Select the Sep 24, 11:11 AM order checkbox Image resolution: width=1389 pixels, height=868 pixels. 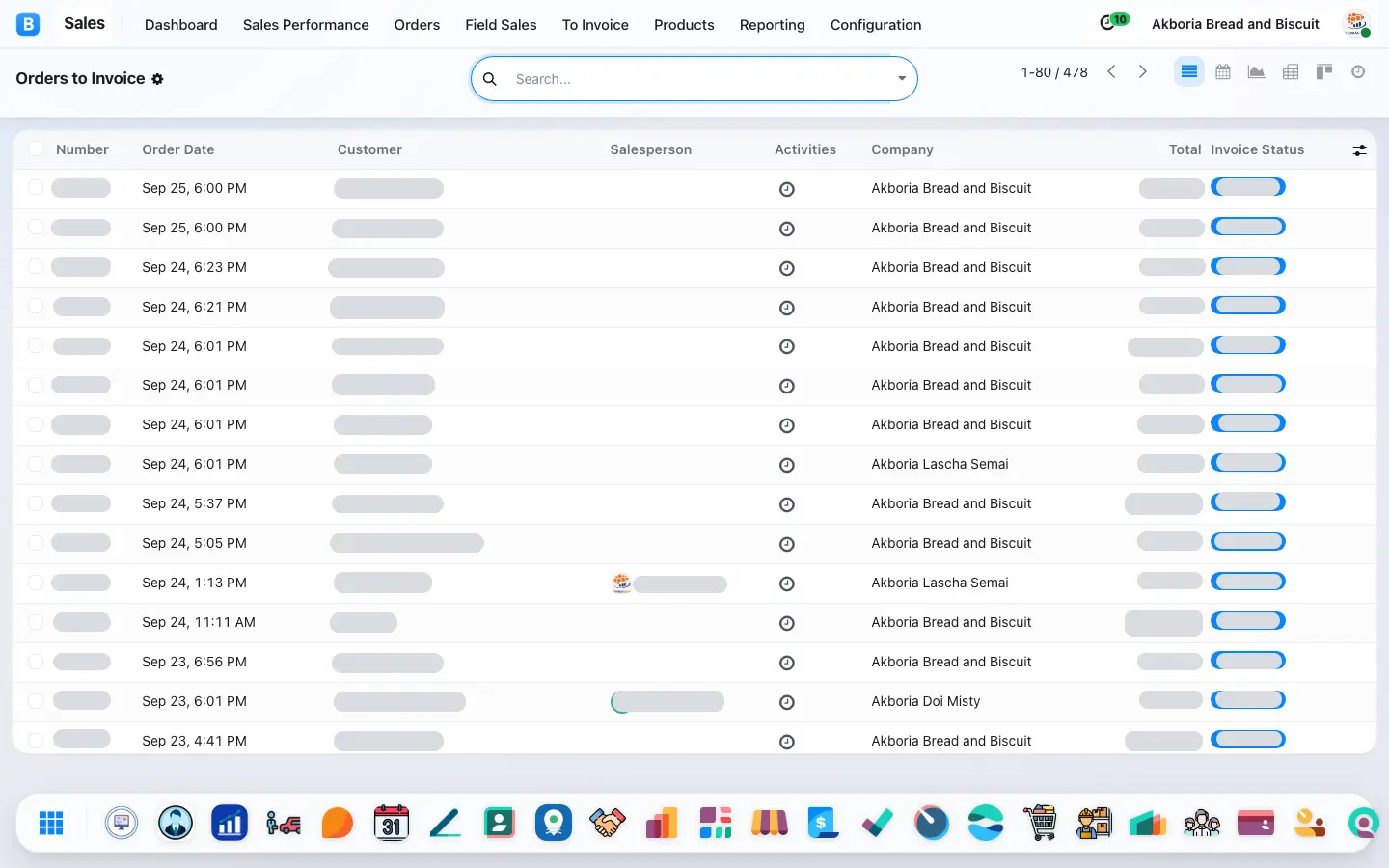click(36, 621)
